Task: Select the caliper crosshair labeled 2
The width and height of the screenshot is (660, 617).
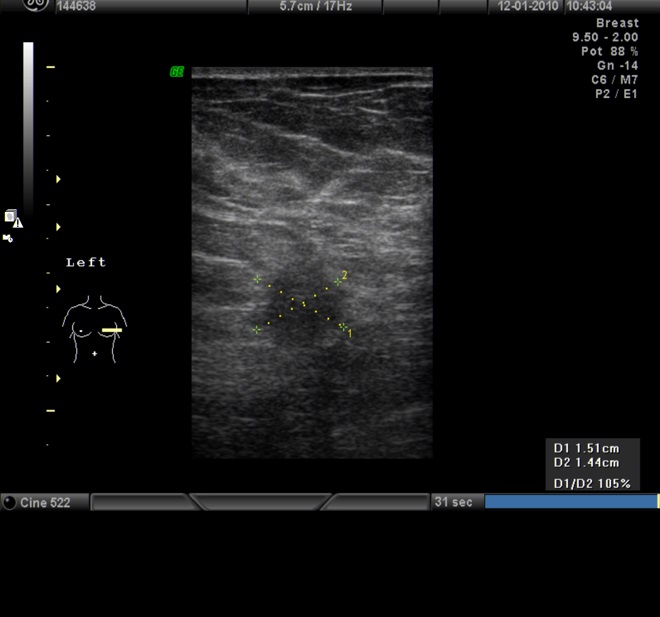Action: [x=338, y=282]
